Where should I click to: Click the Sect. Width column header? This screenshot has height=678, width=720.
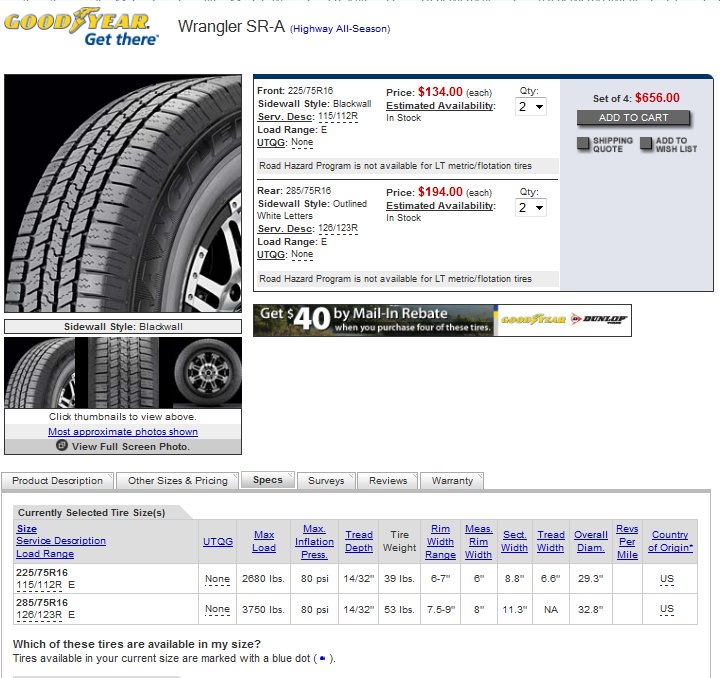click(x=514, y=541)
